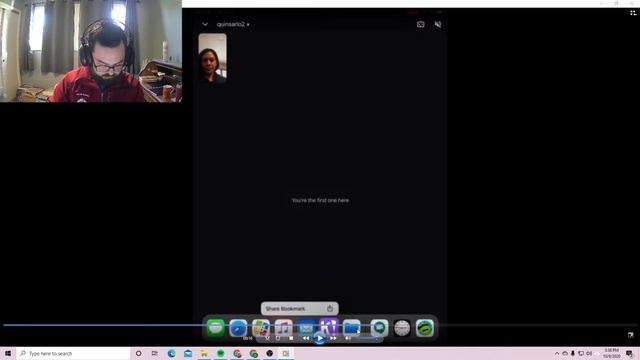The image size is (640, 360).
Task: Open the system tray volume icon
Action: click(x=589, y=353)
